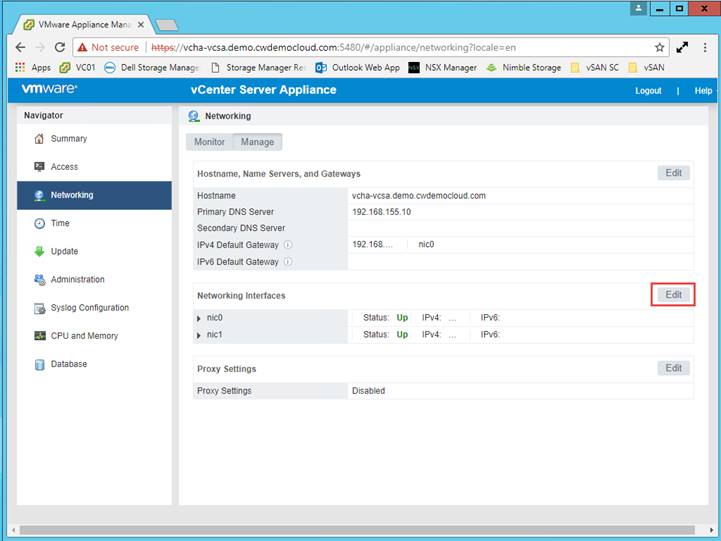Click the Networking header globe icon
Image resolution: width=721 pixels, height=541 pixels.
click(x=194, y=116)
